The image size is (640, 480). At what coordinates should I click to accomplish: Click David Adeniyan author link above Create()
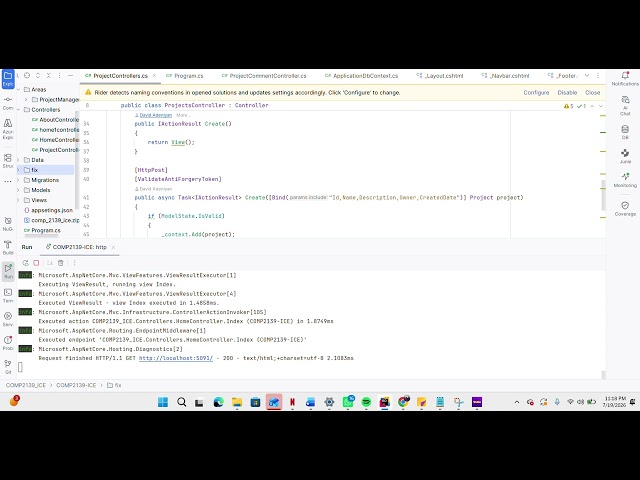[x=156, y=115]
